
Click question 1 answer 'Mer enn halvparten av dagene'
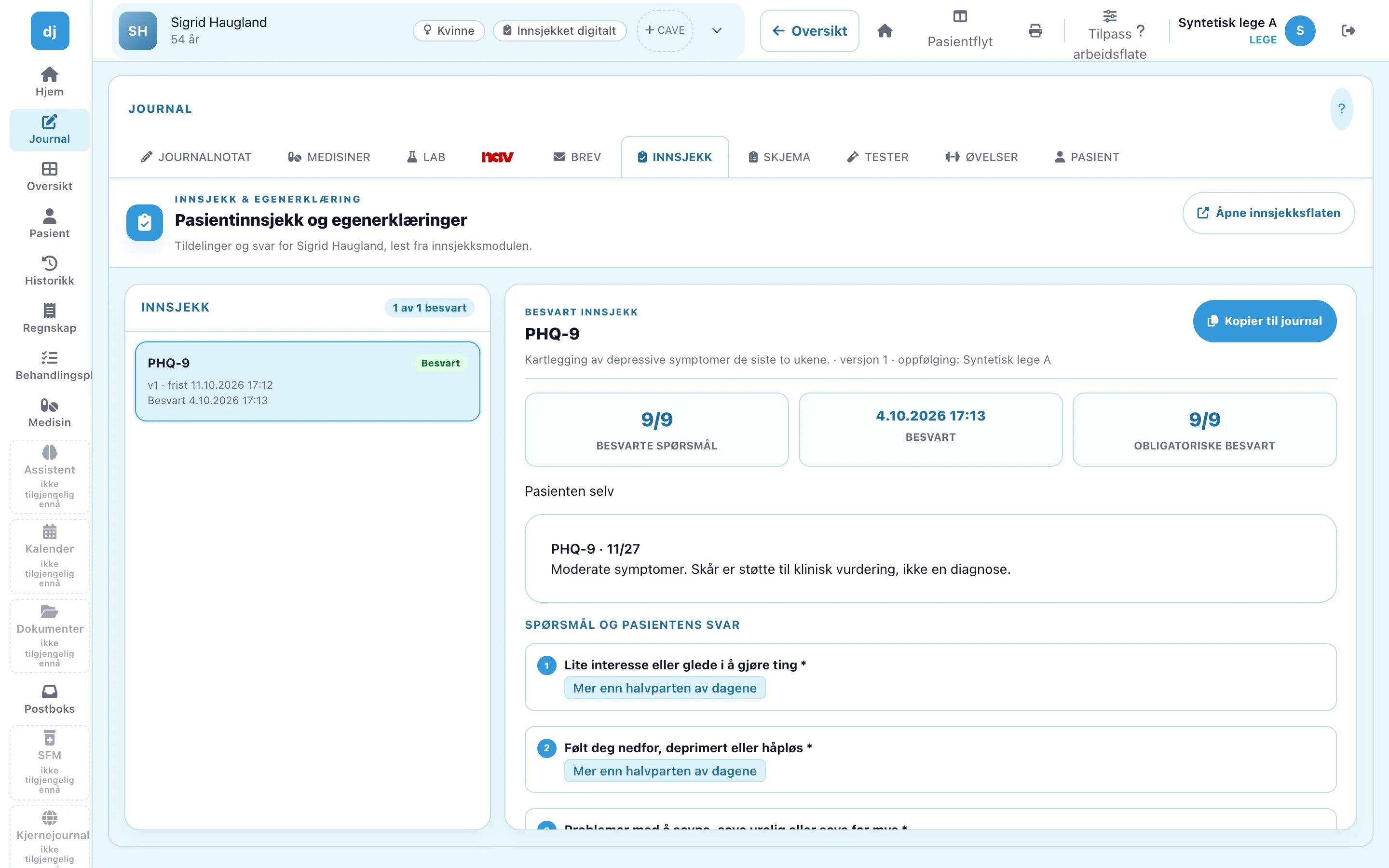point(665,688)
